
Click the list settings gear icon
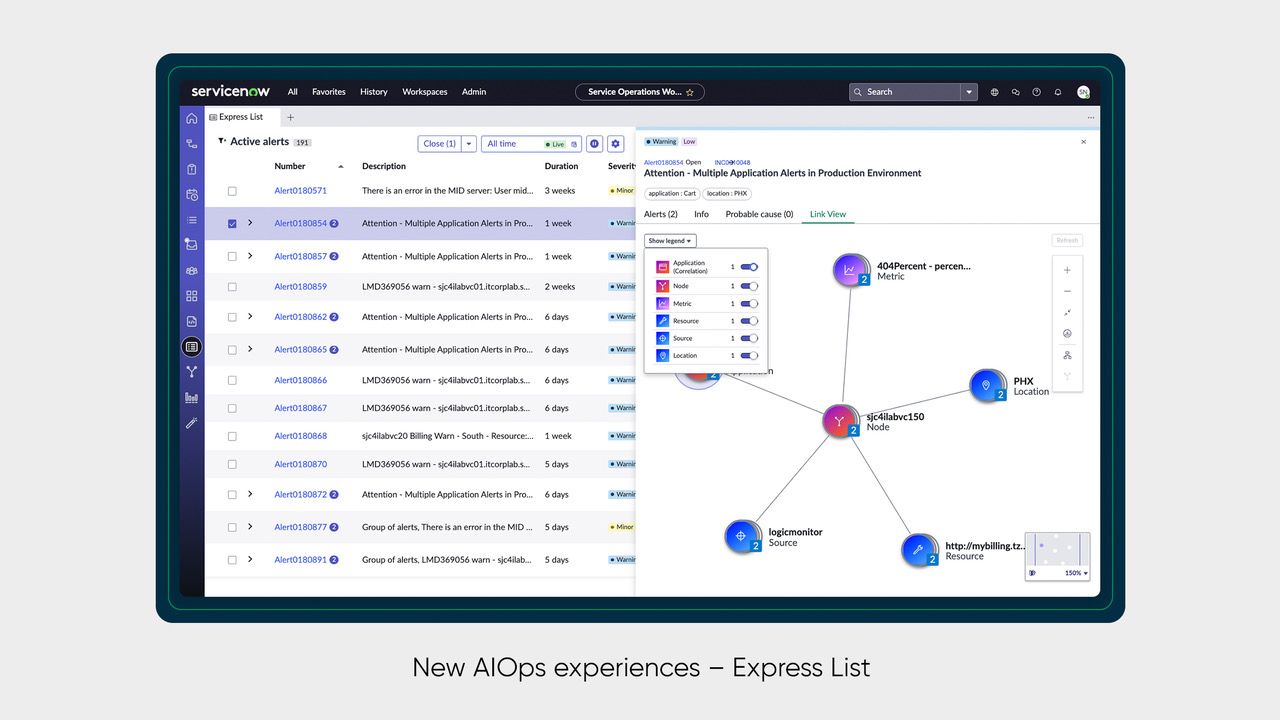pyautogui.click(x=616, y=144)
